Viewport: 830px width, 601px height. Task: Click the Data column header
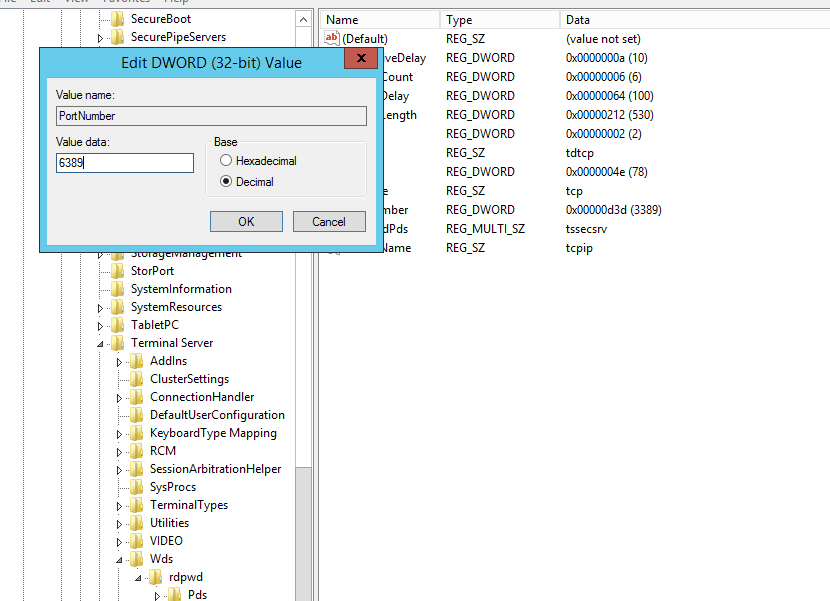(690, 20)
